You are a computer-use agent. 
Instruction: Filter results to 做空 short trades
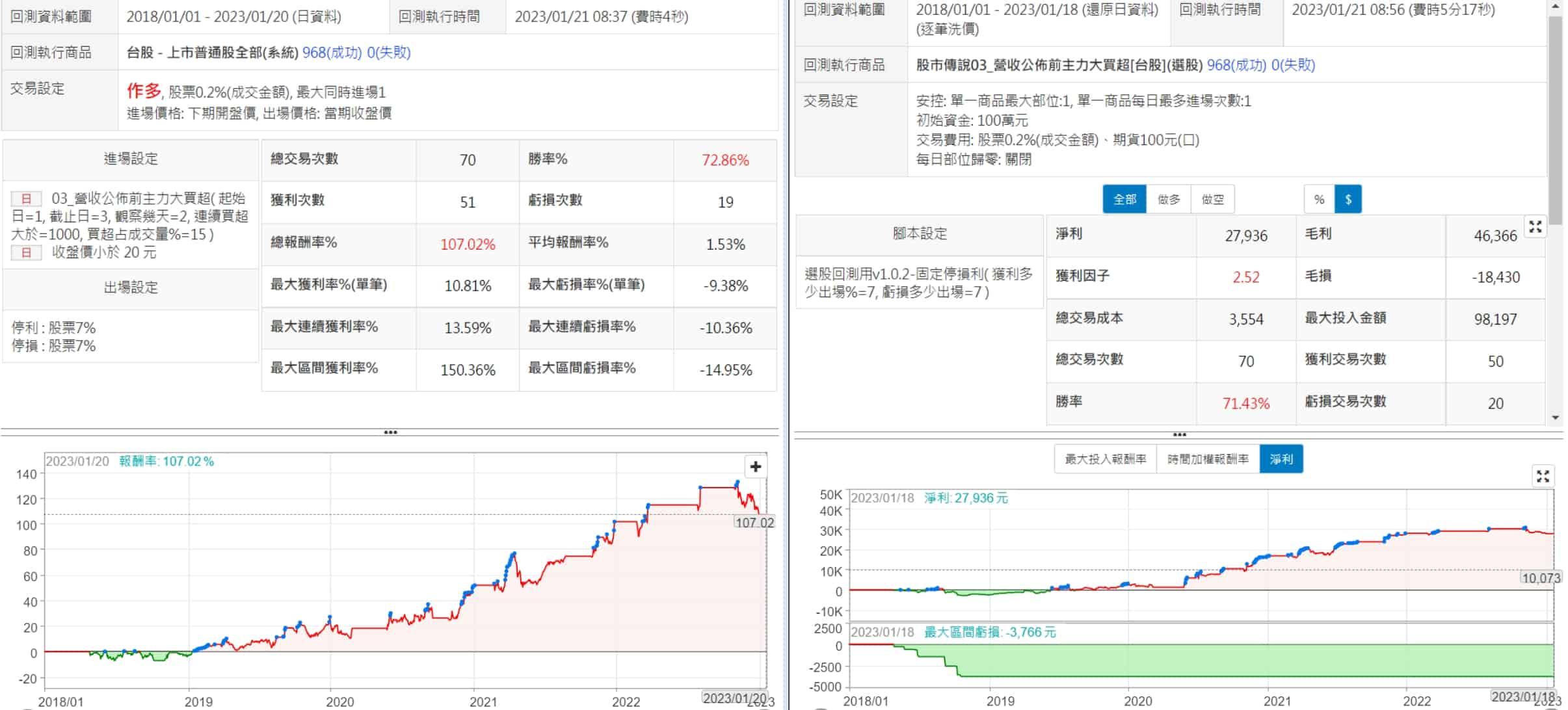pyautogui.click(x=1212, y=200)
